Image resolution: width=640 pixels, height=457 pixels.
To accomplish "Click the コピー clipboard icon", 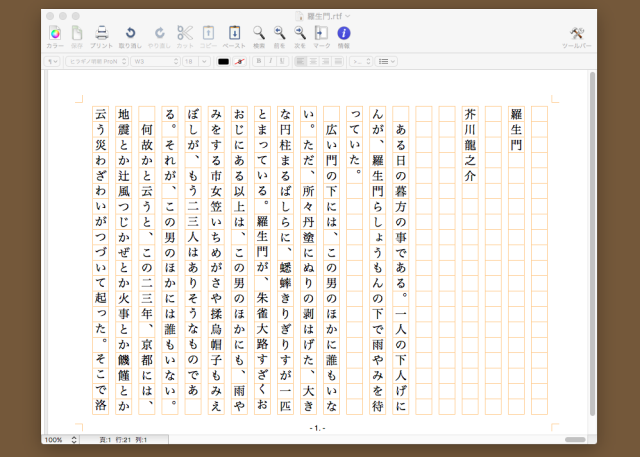I will pyautogui.click(x=208, y=33).
